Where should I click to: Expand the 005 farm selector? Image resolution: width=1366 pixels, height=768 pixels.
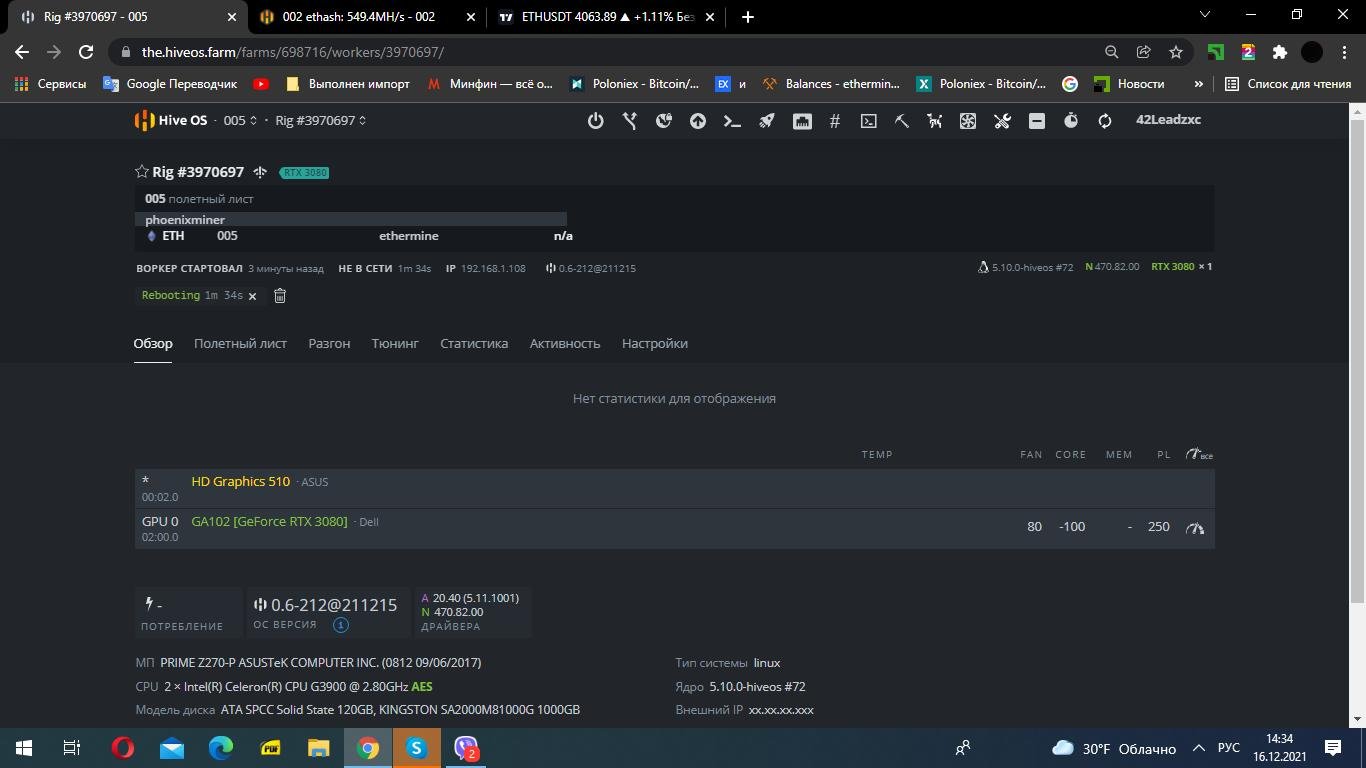[240, 120]
